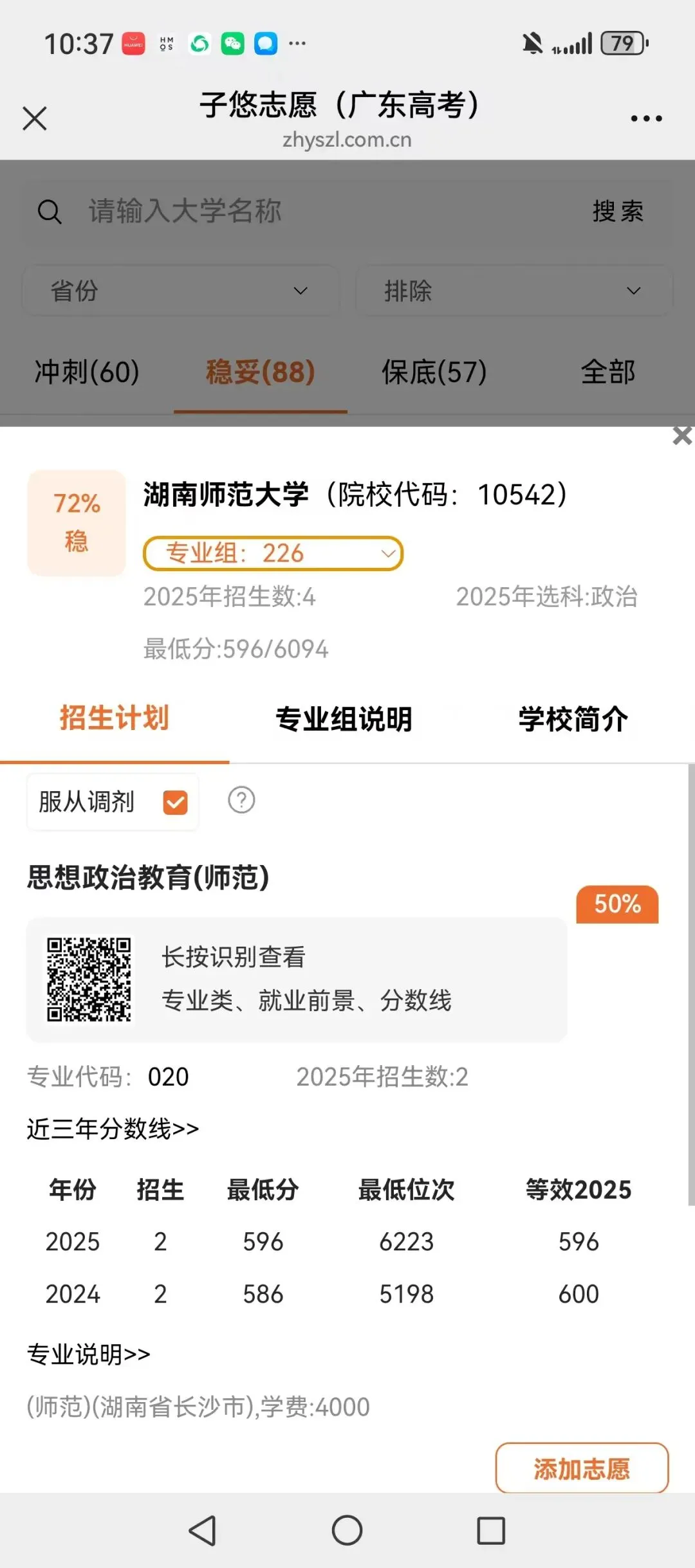Tap the X close icon beside the page title
Image resolution: width=695 pixels, height=1568 pixels.
pos(35,118)
